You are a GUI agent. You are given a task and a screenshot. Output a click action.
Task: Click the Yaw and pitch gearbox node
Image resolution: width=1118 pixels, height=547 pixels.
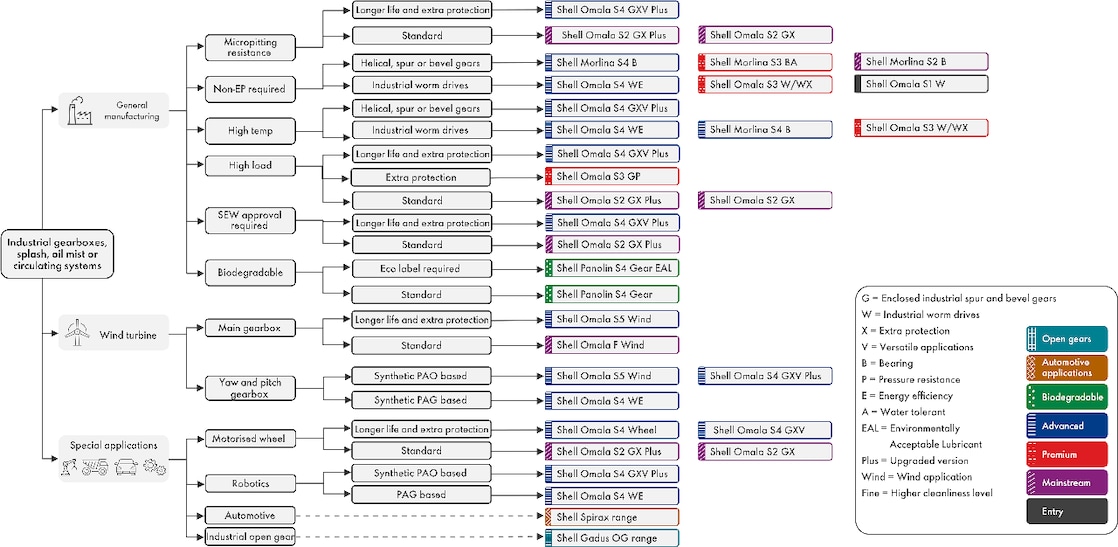250,387
